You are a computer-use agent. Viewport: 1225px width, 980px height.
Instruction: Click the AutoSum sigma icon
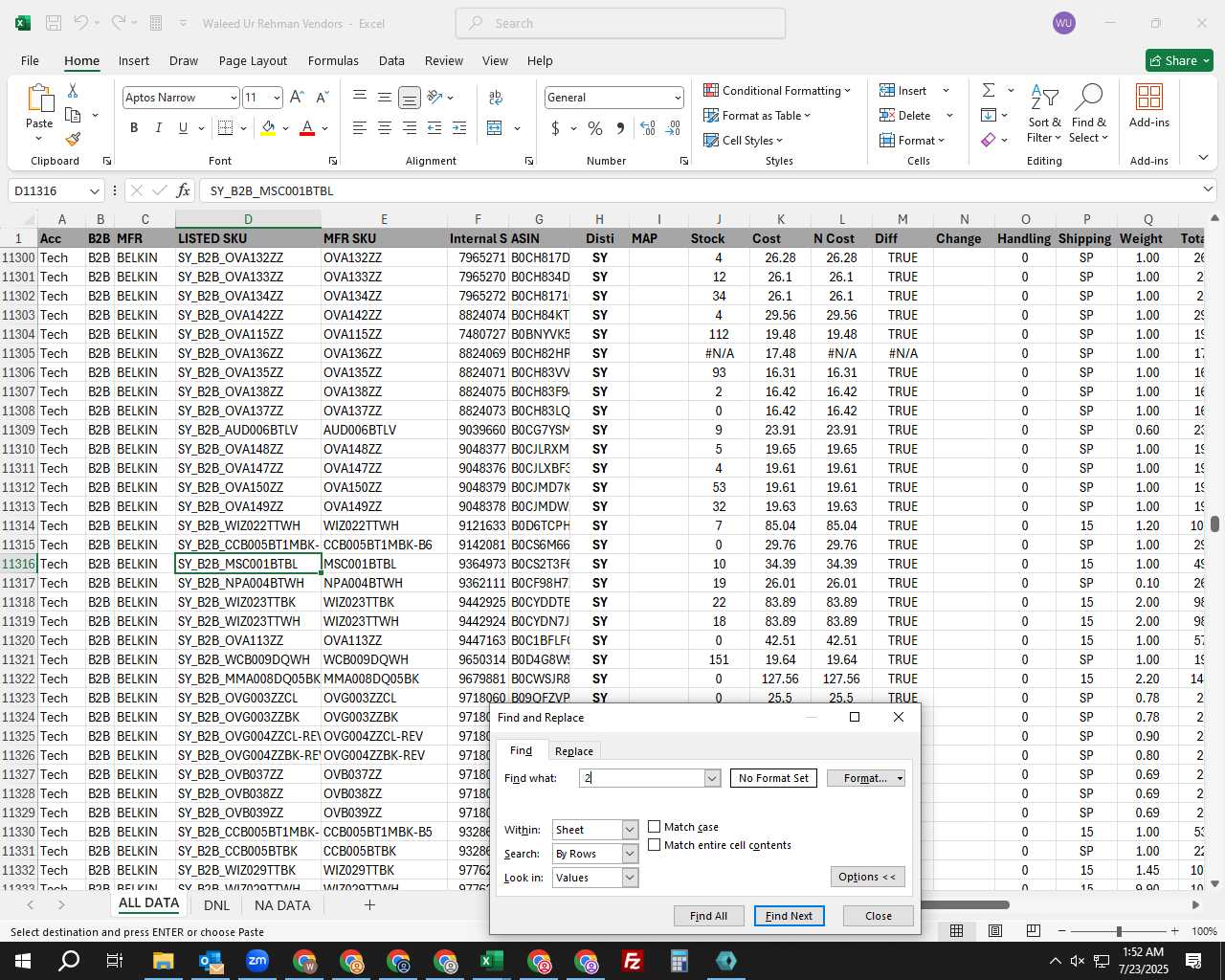pos(989,91)
